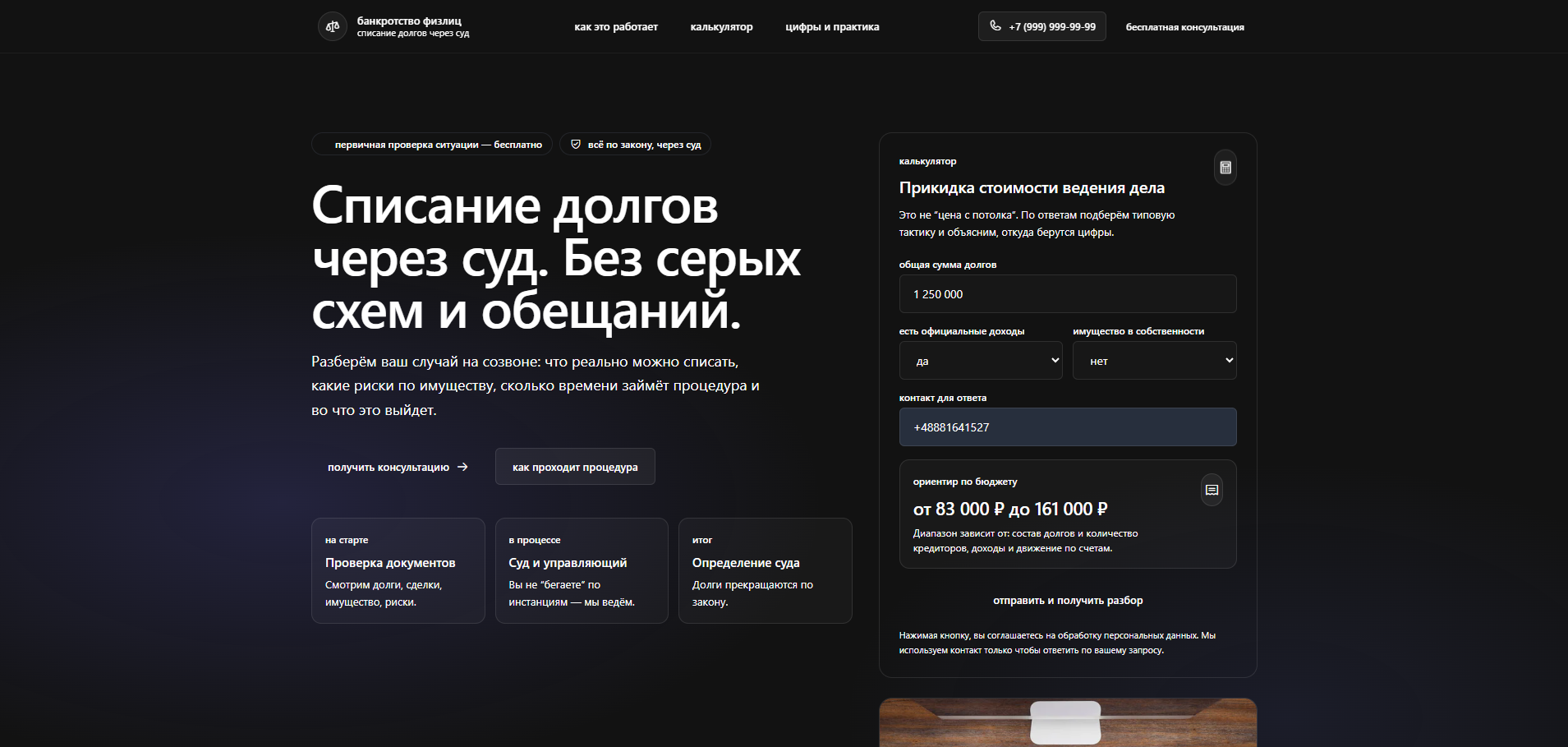
Task: Click the calculator icon in the calculator panel
Action: (1225, 168)
